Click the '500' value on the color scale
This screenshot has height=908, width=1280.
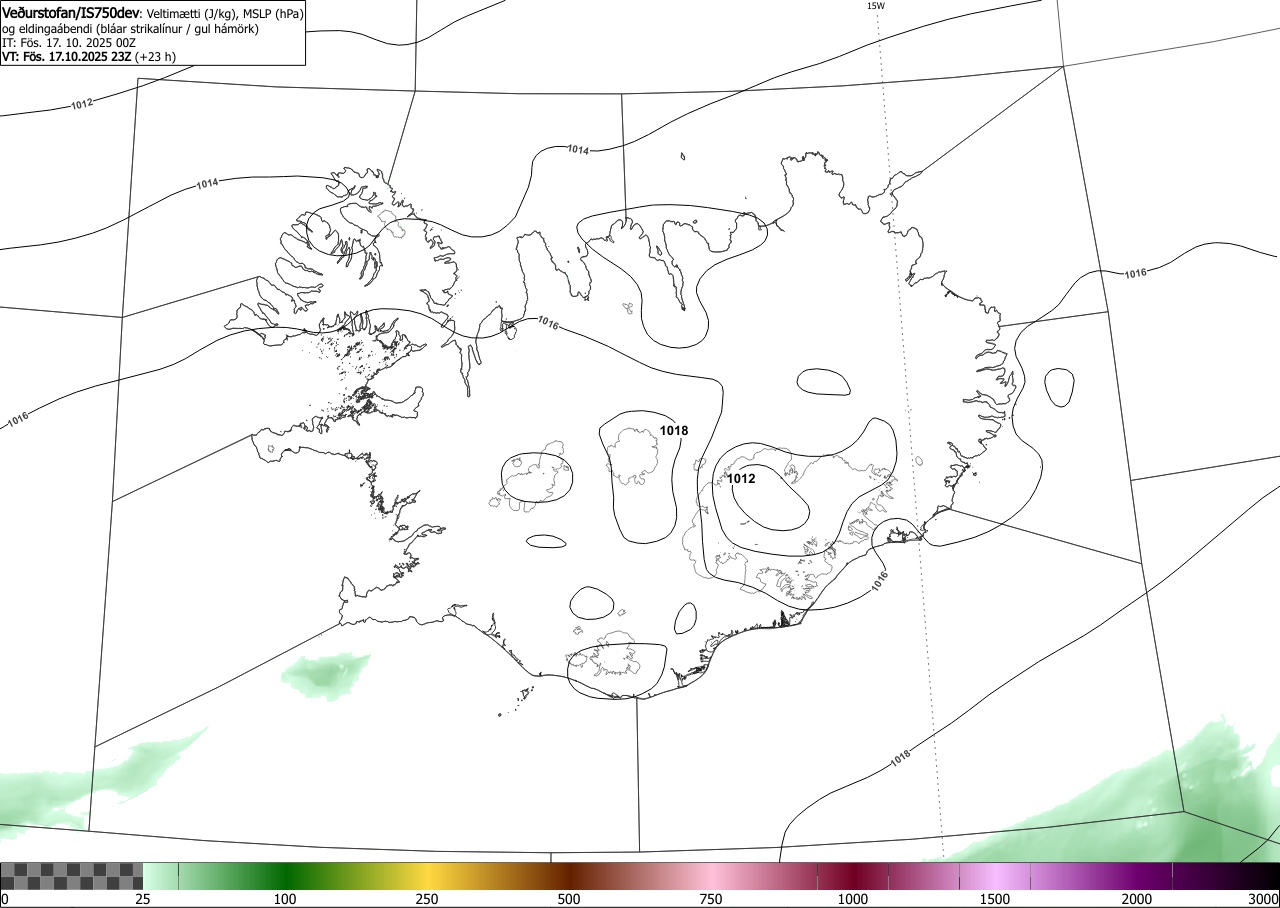coord(569,899)
